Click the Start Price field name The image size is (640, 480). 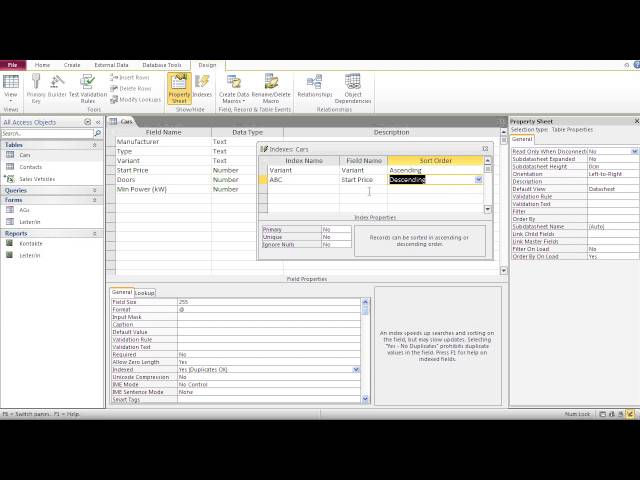(163, 170)
